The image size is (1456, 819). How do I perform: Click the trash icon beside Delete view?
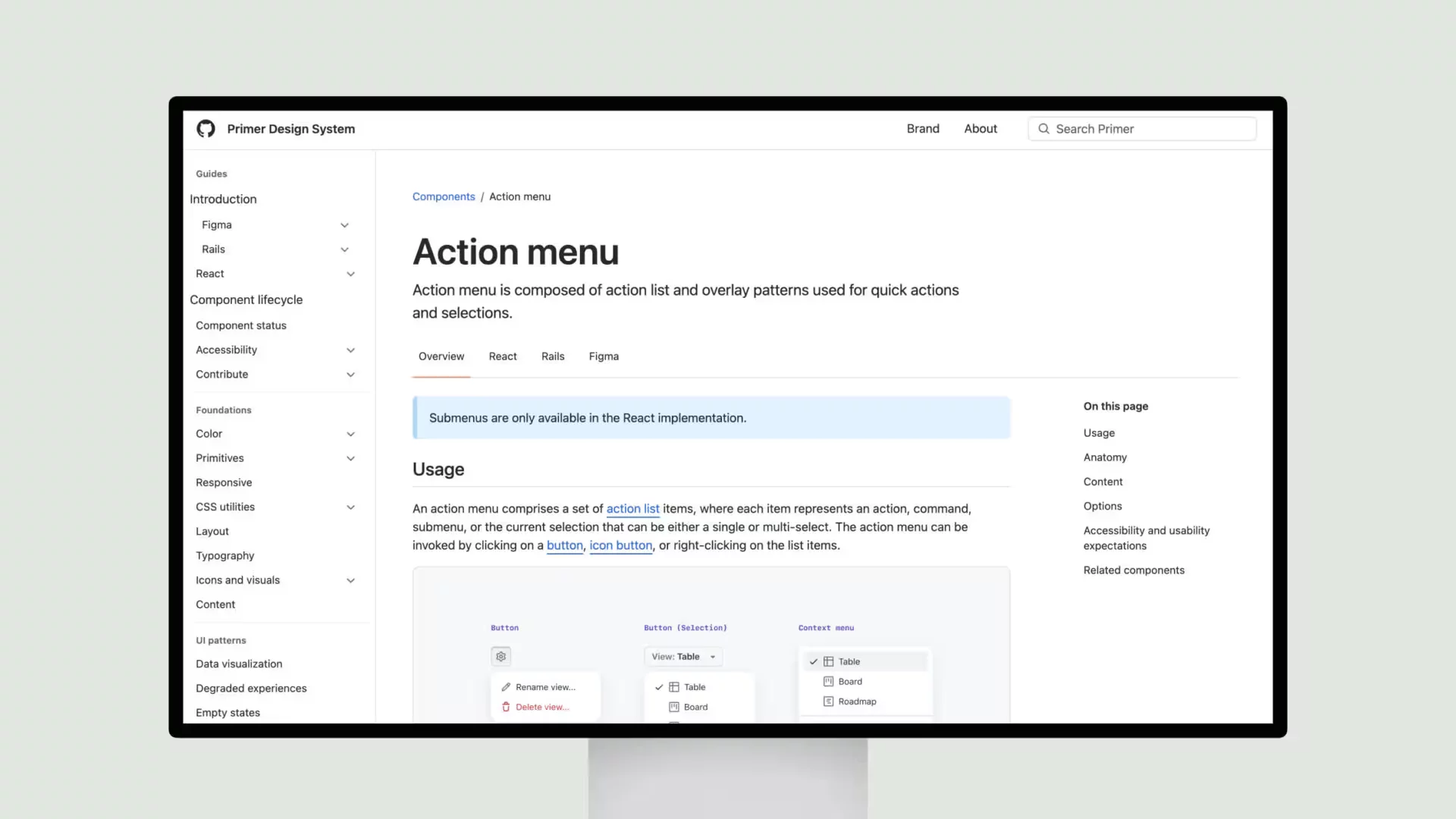pos(506,707)
